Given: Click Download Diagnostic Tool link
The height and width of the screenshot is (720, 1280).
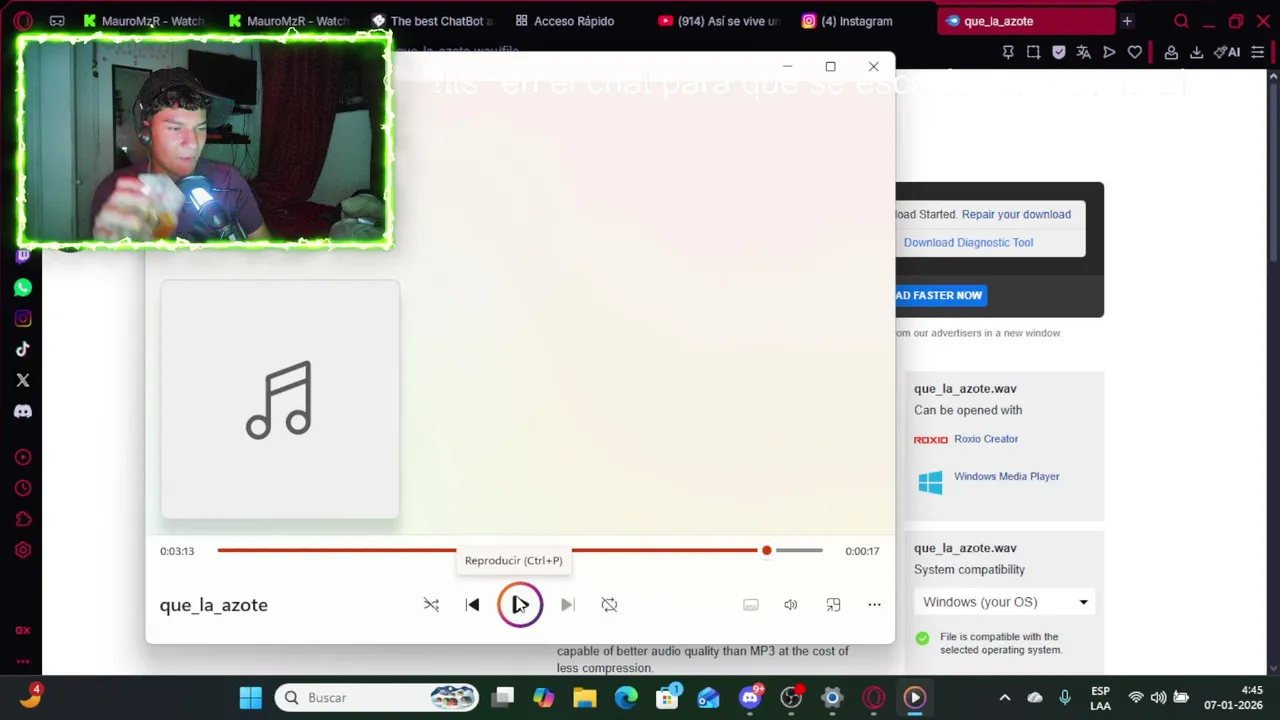Looking at the screenshot, I should pos(968,242).
